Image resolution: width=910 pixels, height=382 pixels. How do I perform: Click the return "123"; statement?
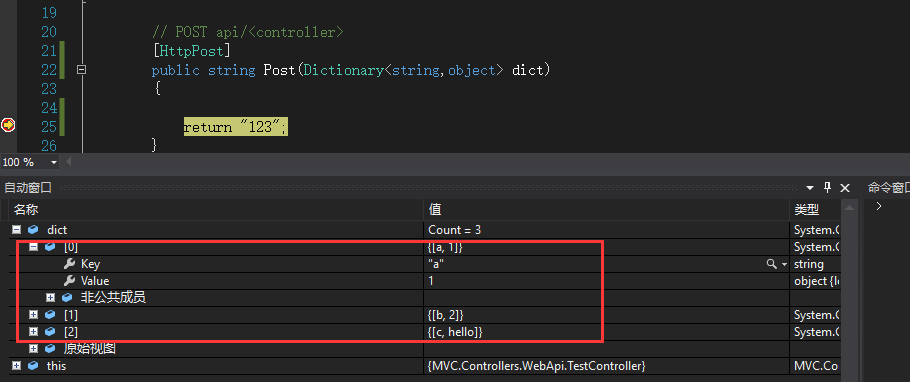point(235,127)
